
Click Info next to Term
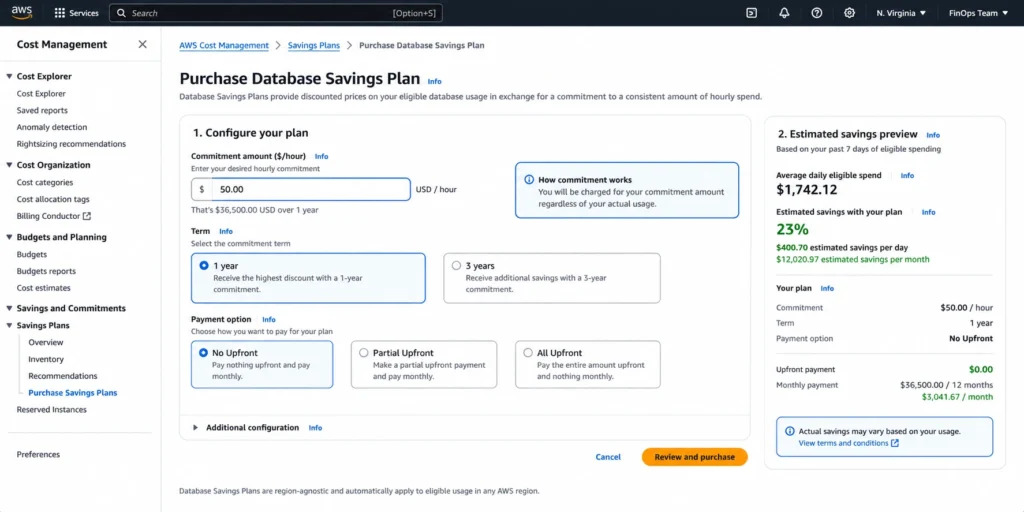click(226, 231)
